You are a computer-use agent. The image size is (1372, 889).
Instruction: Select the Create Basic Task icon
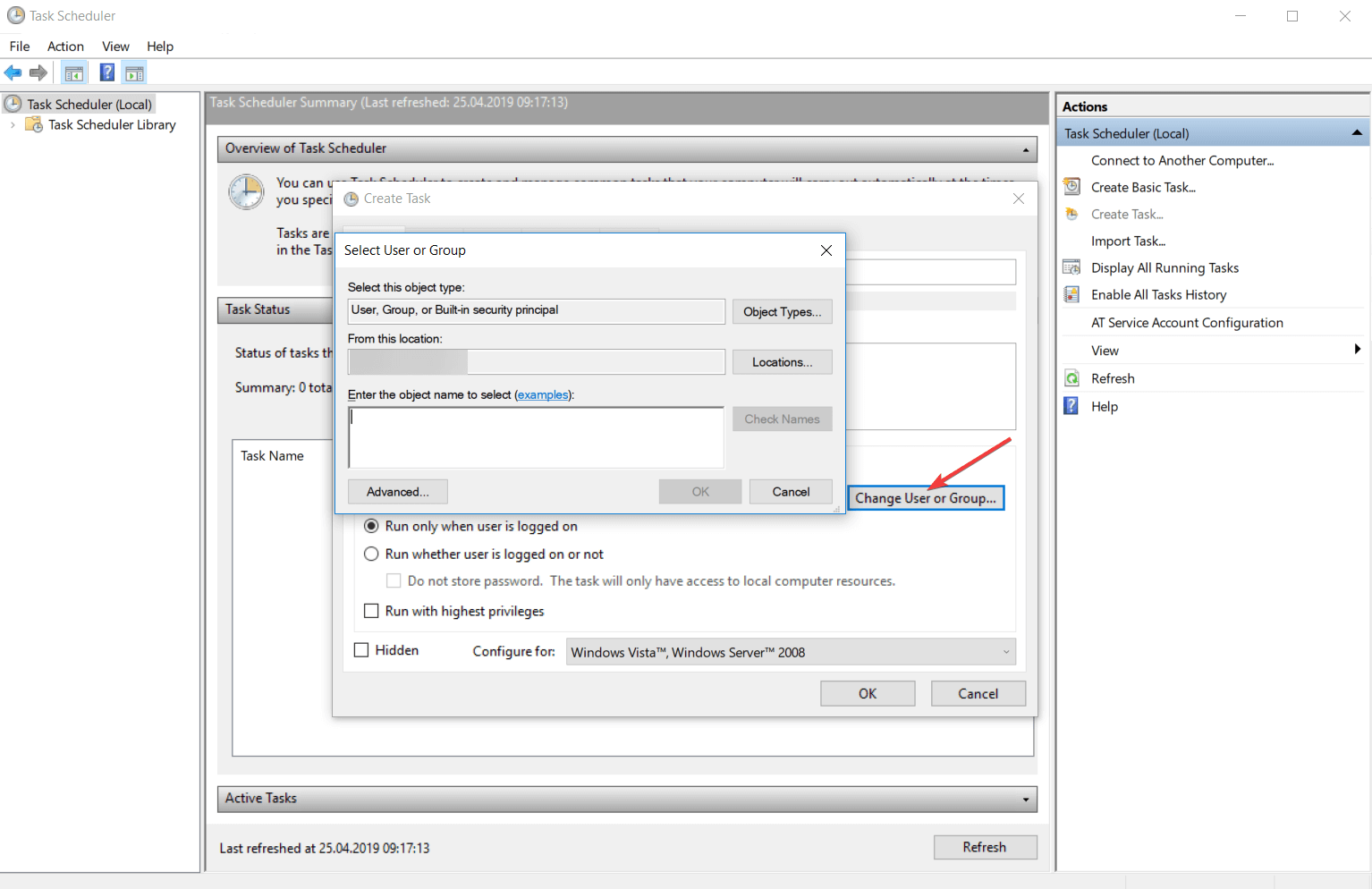1071,187
